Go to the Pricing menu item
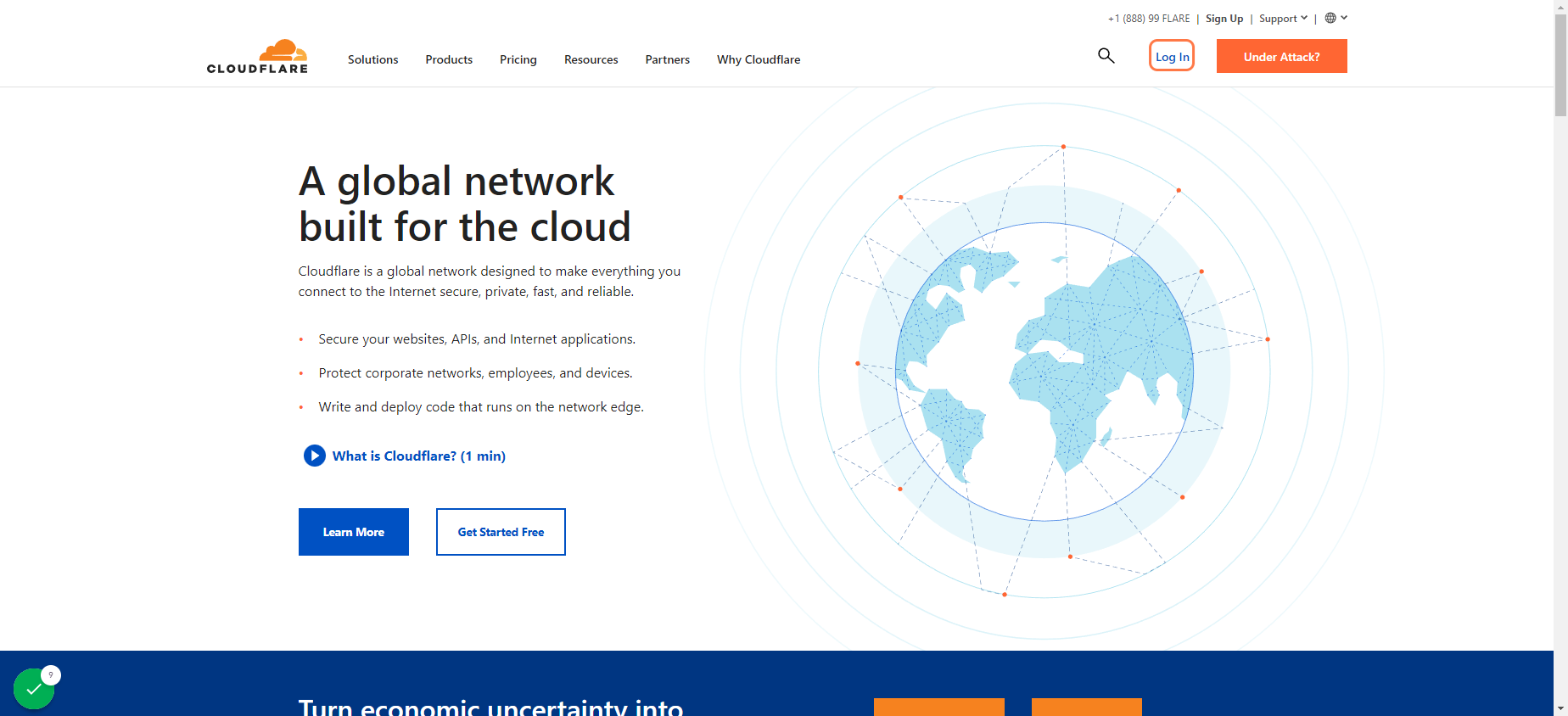The height and width of the screenshot is (716, 1568). tap(518, 59)
